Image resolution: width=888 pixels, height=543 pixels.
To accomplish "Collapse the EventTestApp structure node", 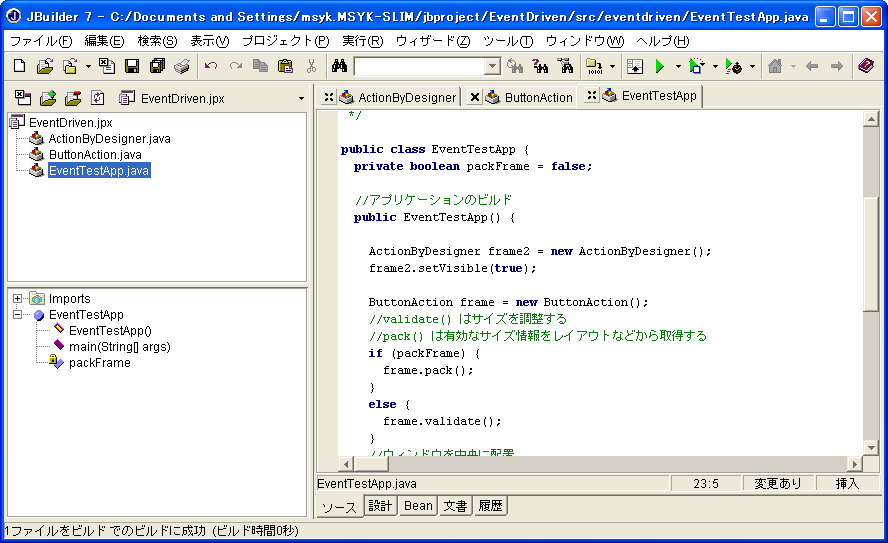I will tap(18, 315).
